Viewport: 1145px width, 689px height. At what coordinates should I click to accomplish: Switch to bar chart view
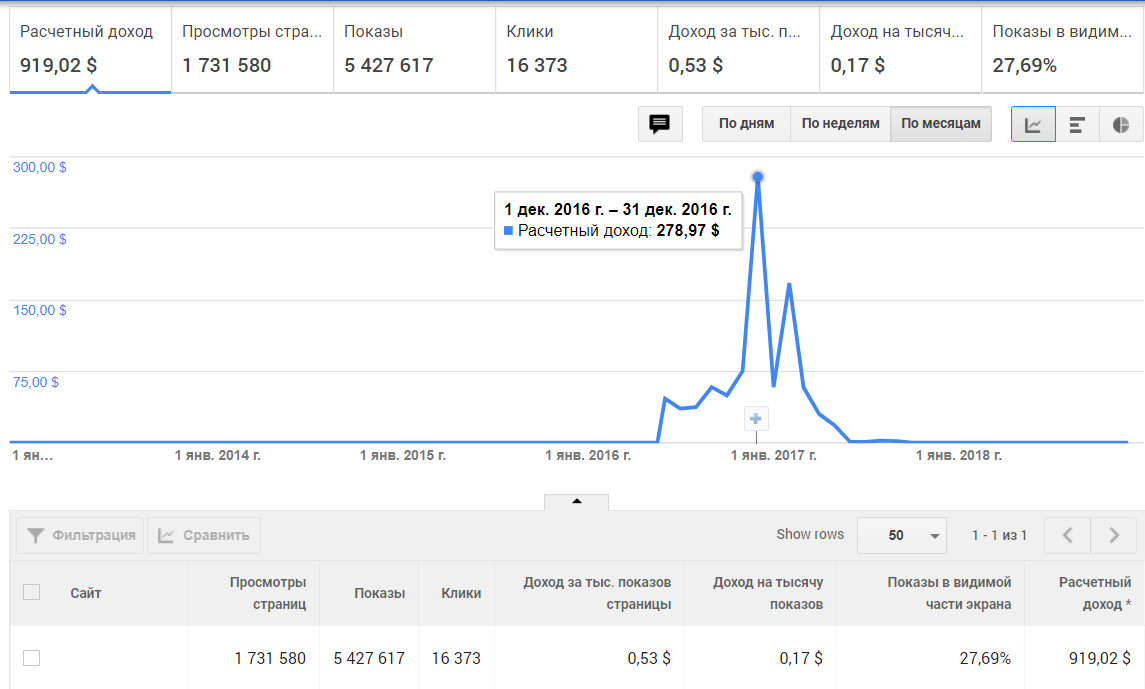pyautogui.click(x=1077, y=124)
